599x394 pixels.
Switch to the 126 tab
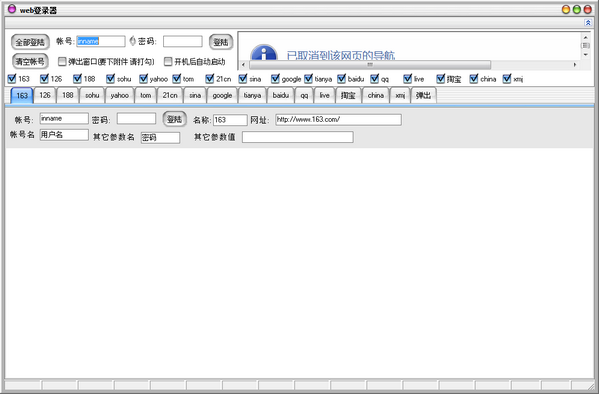[45, 95]
